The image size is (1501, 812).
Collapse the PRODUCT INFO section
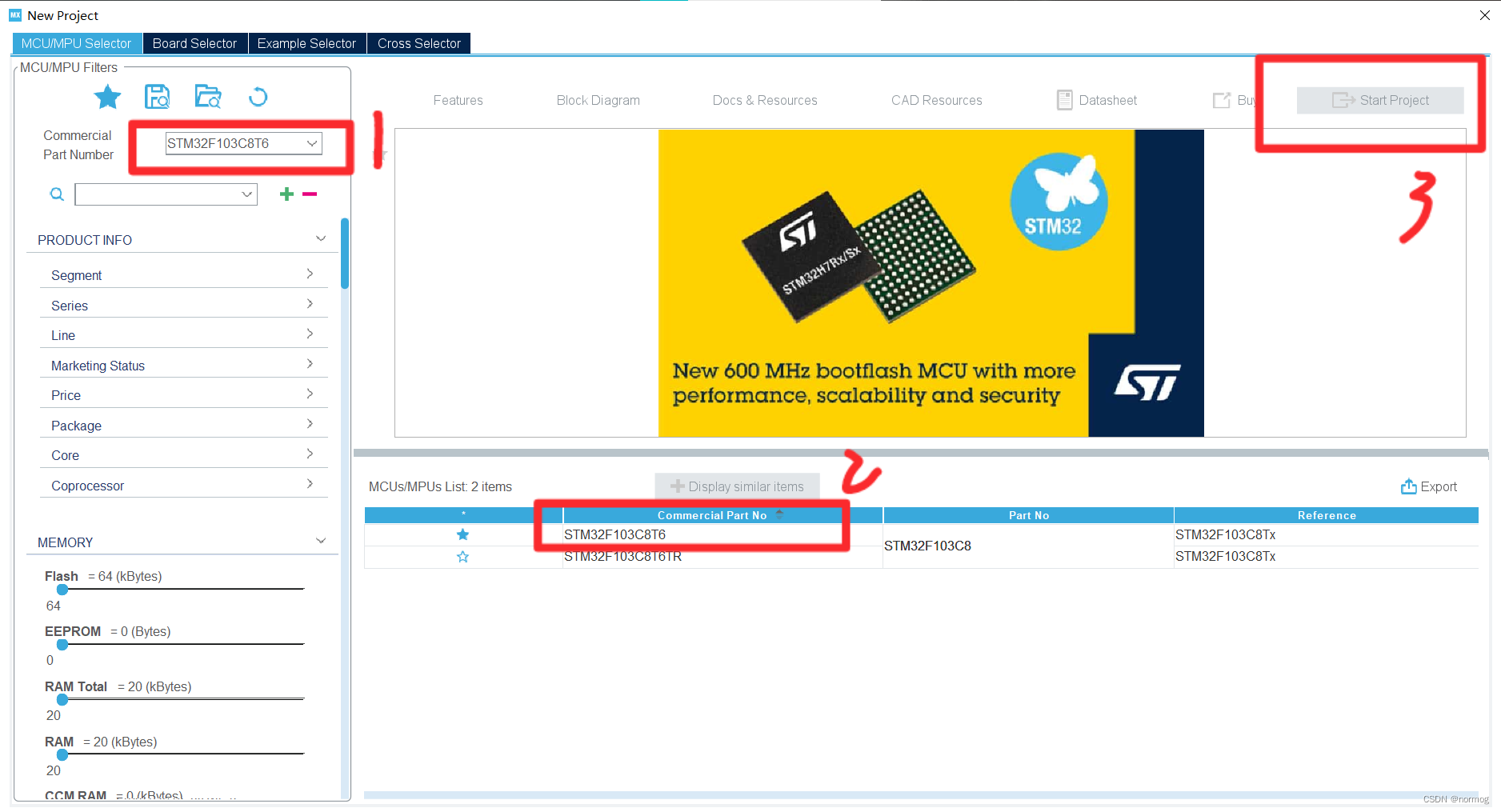coord(321,239)
